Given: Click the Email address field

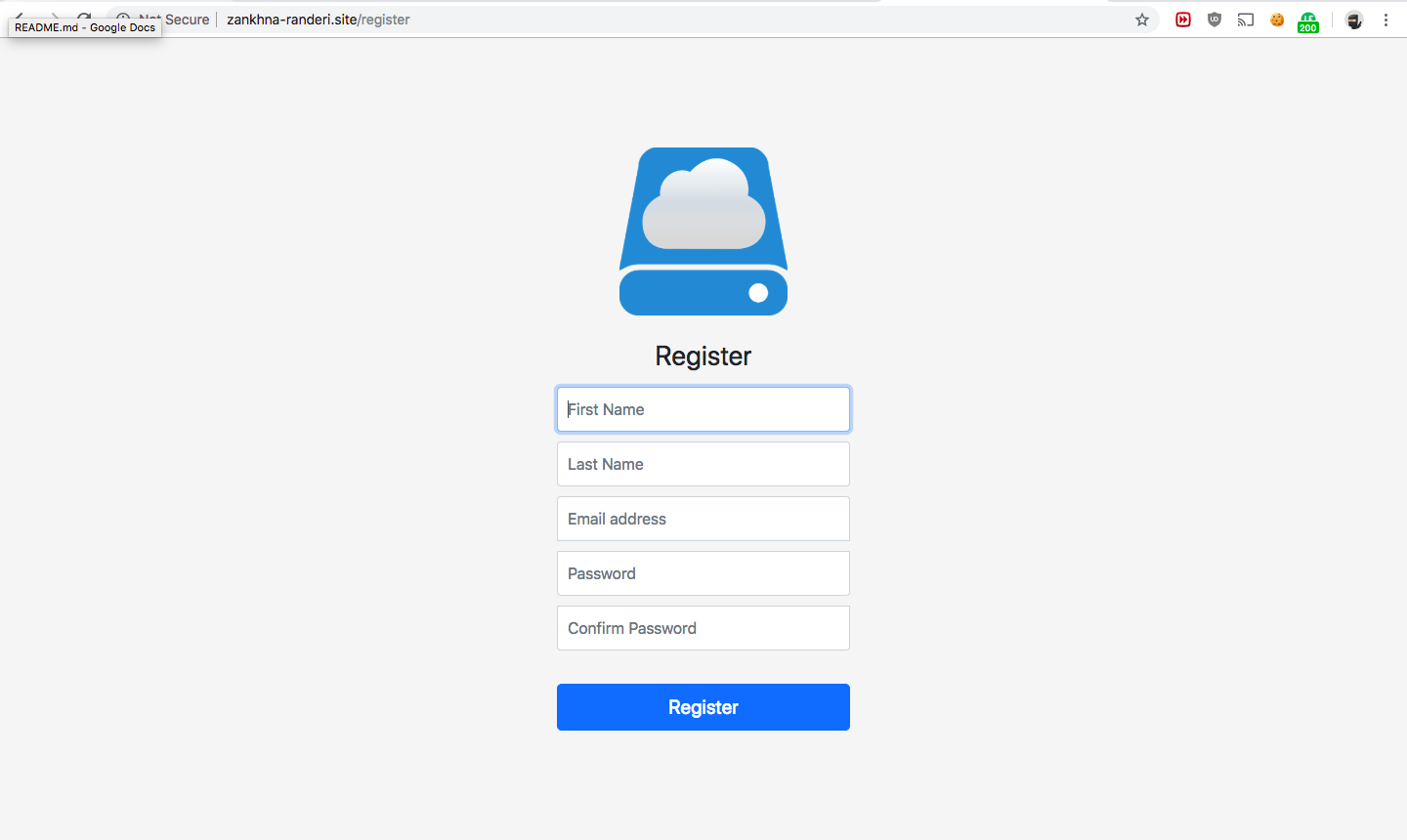Looking at the screenshot, I should 703,519.
